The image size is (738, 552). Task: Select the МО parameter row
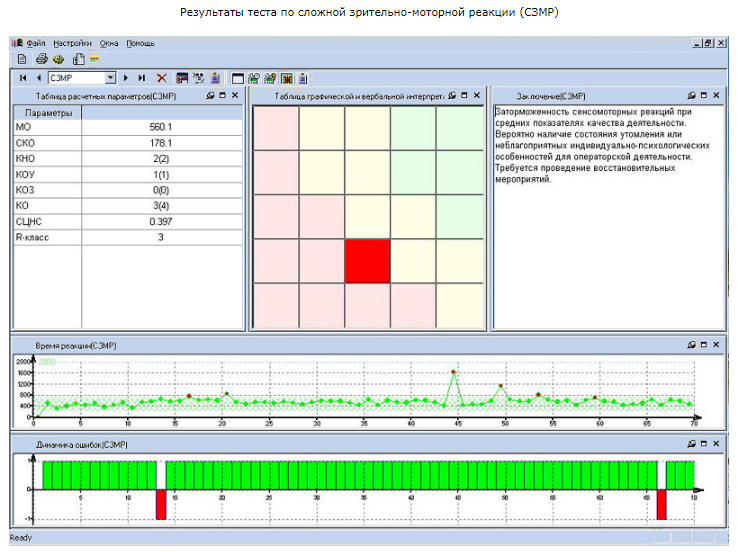[x=128, y=127]
